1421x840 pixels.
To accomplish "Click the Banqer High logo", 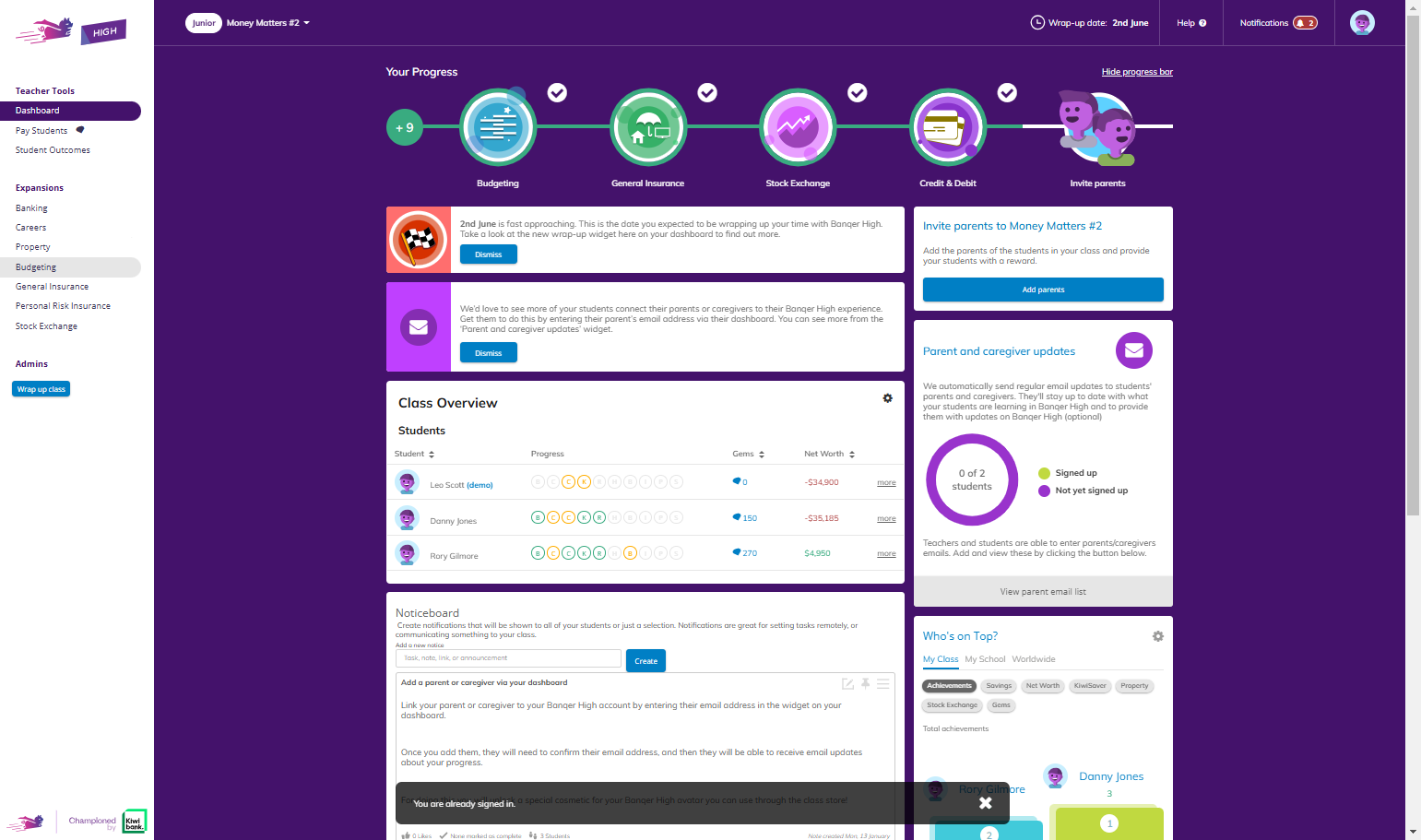I will coord(71,30).
